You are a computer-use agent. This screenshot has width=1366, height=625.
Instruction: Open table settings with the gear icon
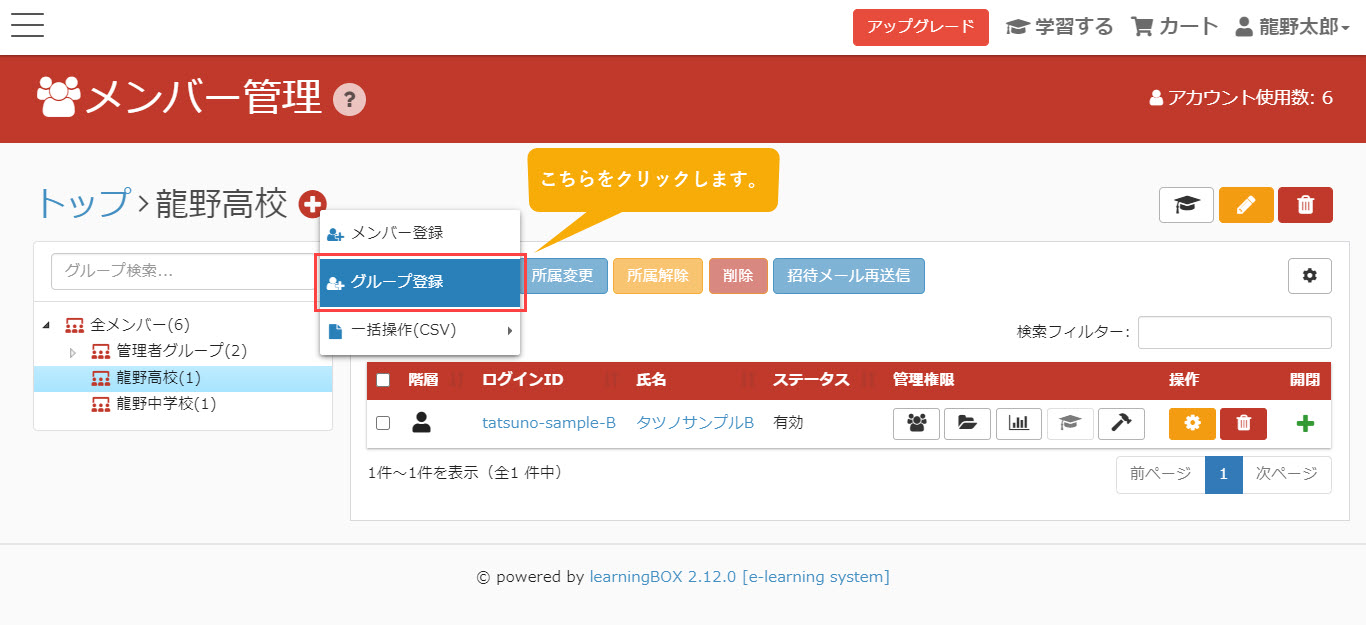click(1309, 276)
